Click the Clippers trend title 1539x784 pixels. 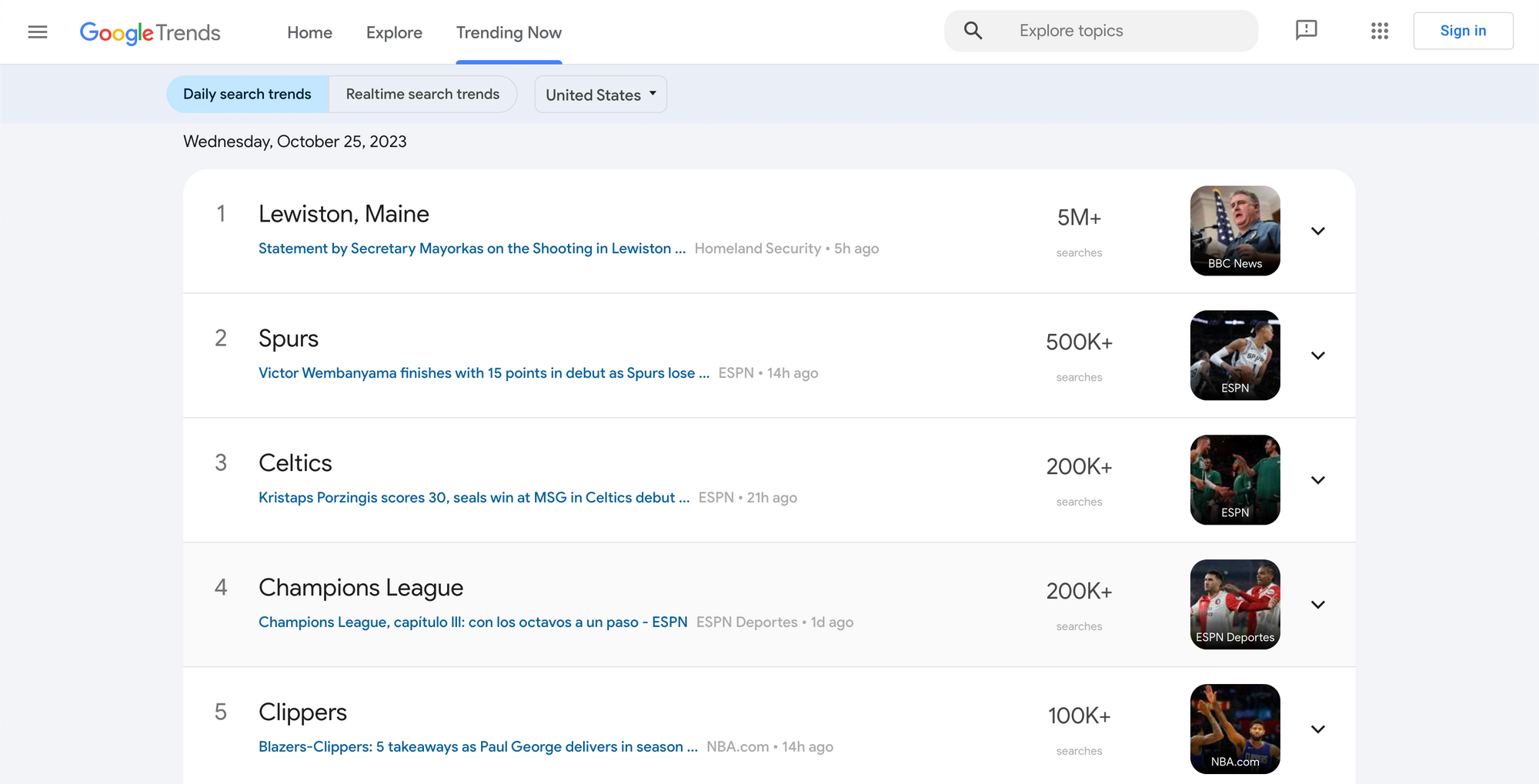coord(302,712)
